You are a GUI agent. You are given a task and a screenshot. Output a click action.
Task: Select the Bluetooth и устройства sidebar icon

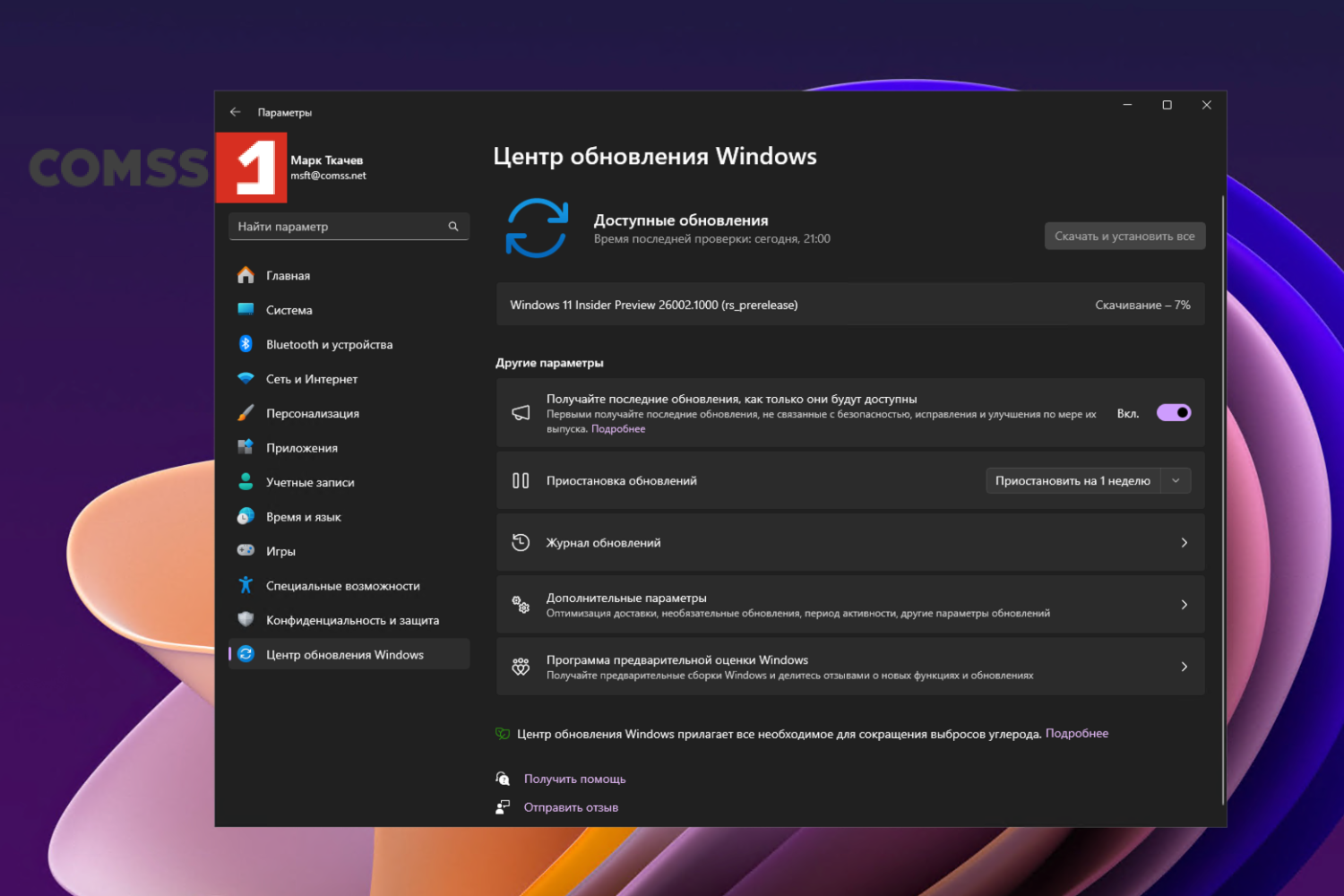[x=246, y=344]
